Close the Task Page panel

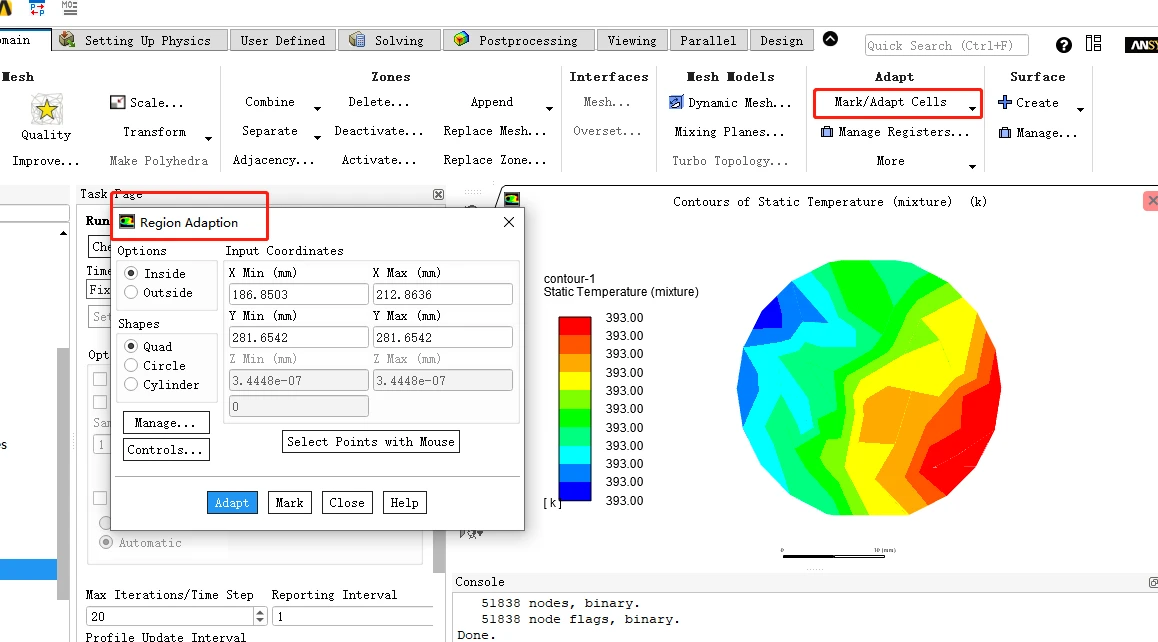[x=439, y=194]
